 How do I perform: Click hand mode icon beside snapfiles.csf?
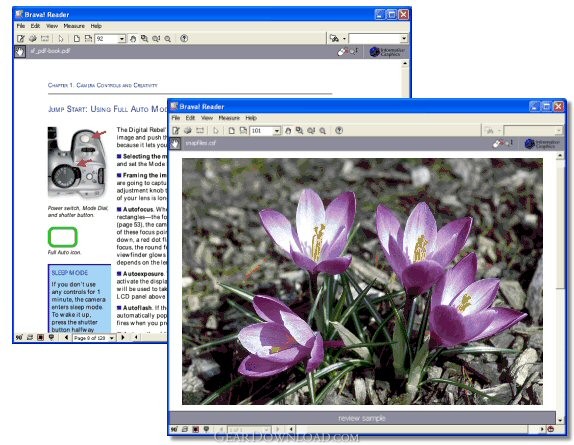pyautogui.click(x=175, y=143)
